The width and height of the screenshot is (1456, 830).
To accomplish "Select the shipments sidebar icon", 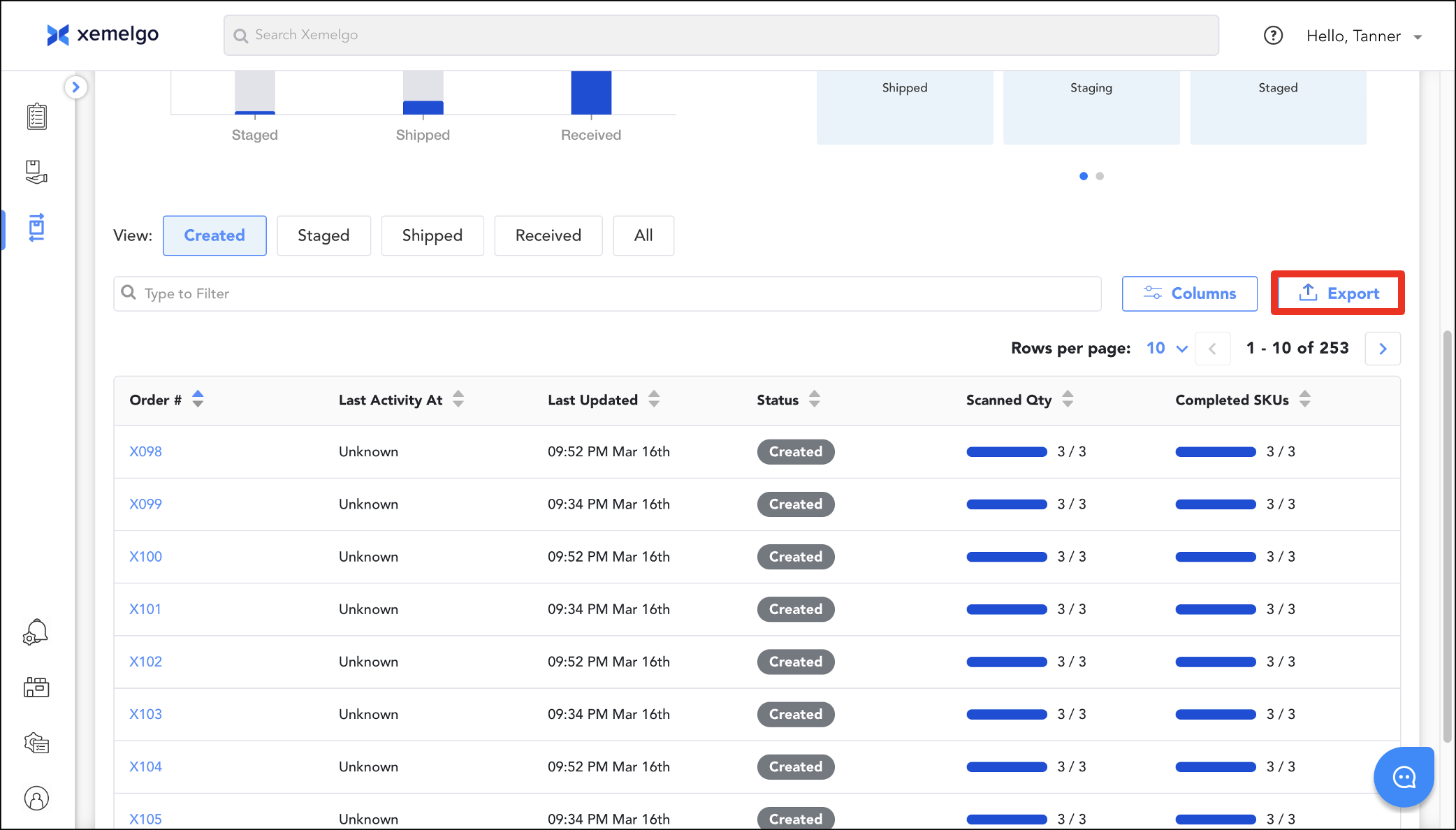I will (x=36, y=228).
